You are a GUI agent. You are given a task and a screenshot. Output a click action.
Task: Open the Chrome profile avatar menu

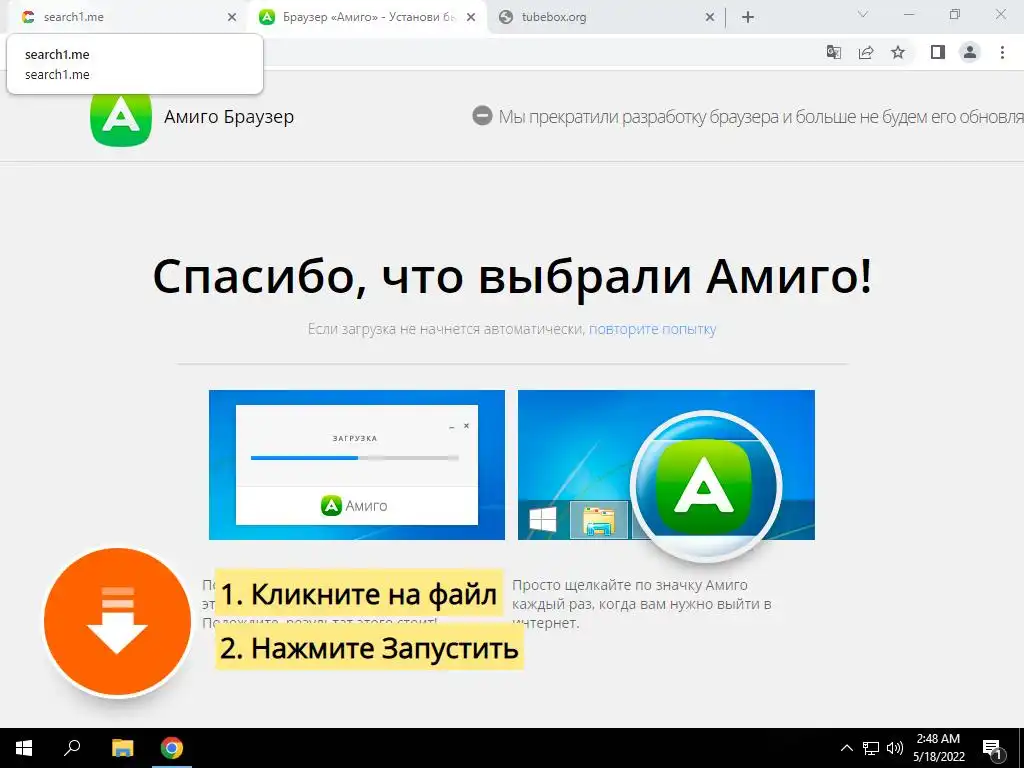click(970, 52)
